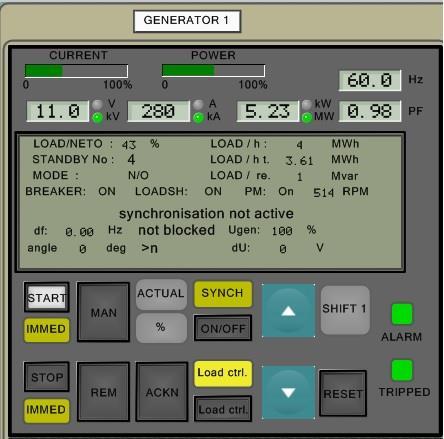Click the down arrow button

point(288,392)
